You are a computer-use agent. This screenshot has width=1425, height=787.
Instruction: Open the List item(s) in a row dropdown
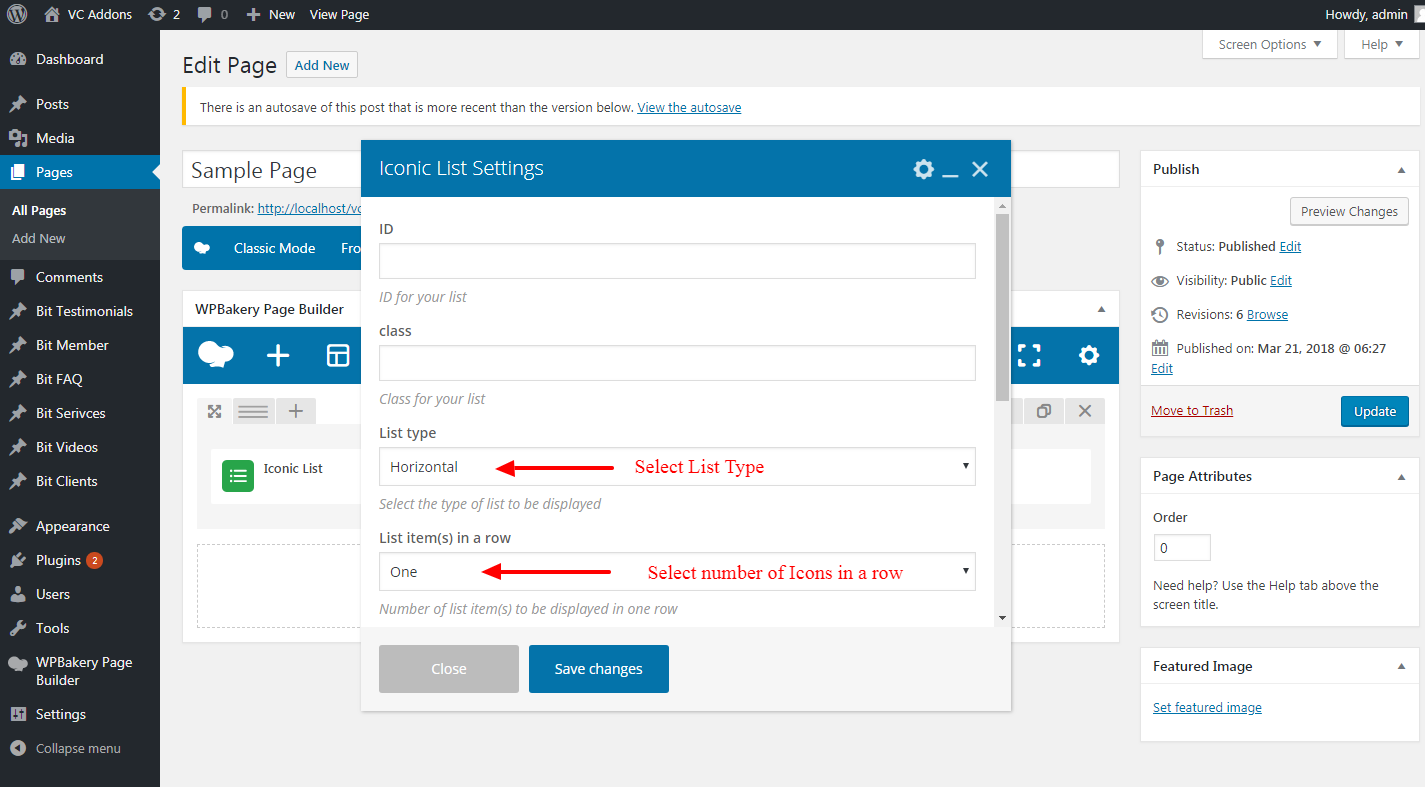pyautogui.click(x=677, y=572)
